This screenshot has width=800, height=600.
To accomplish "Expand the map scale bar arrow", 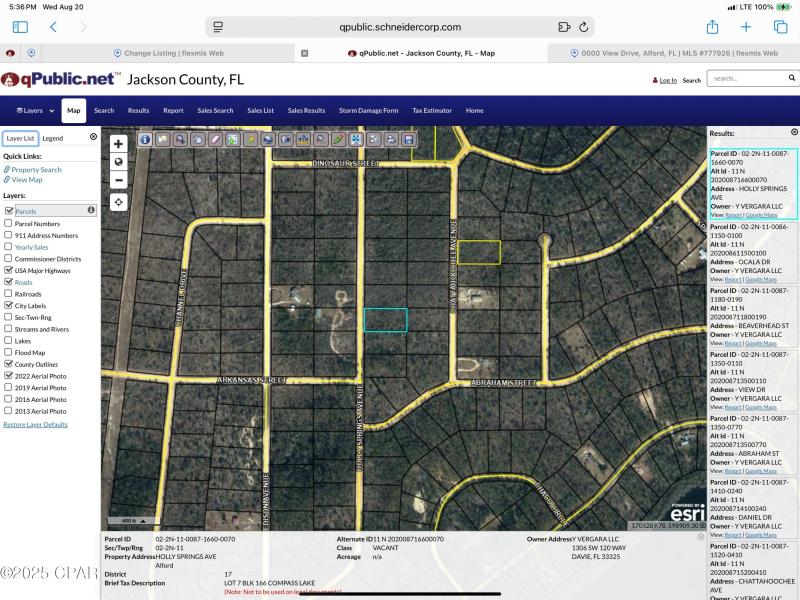I will point(143,521).
